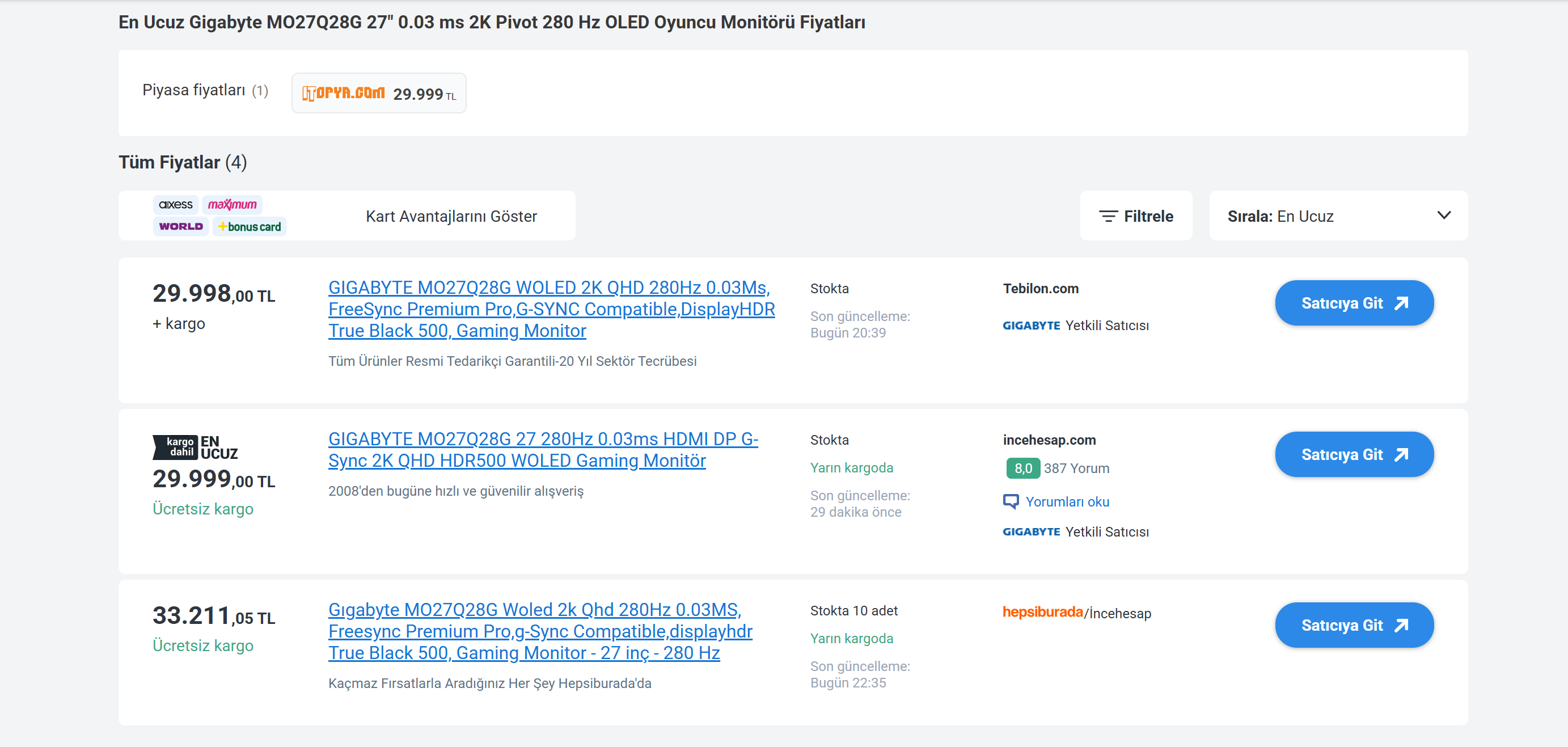Click 'Yetkili Satıcısı' text under Tebilon.com
Image resolution: width=1568 pixels, height=747 pixels.
1107,326
